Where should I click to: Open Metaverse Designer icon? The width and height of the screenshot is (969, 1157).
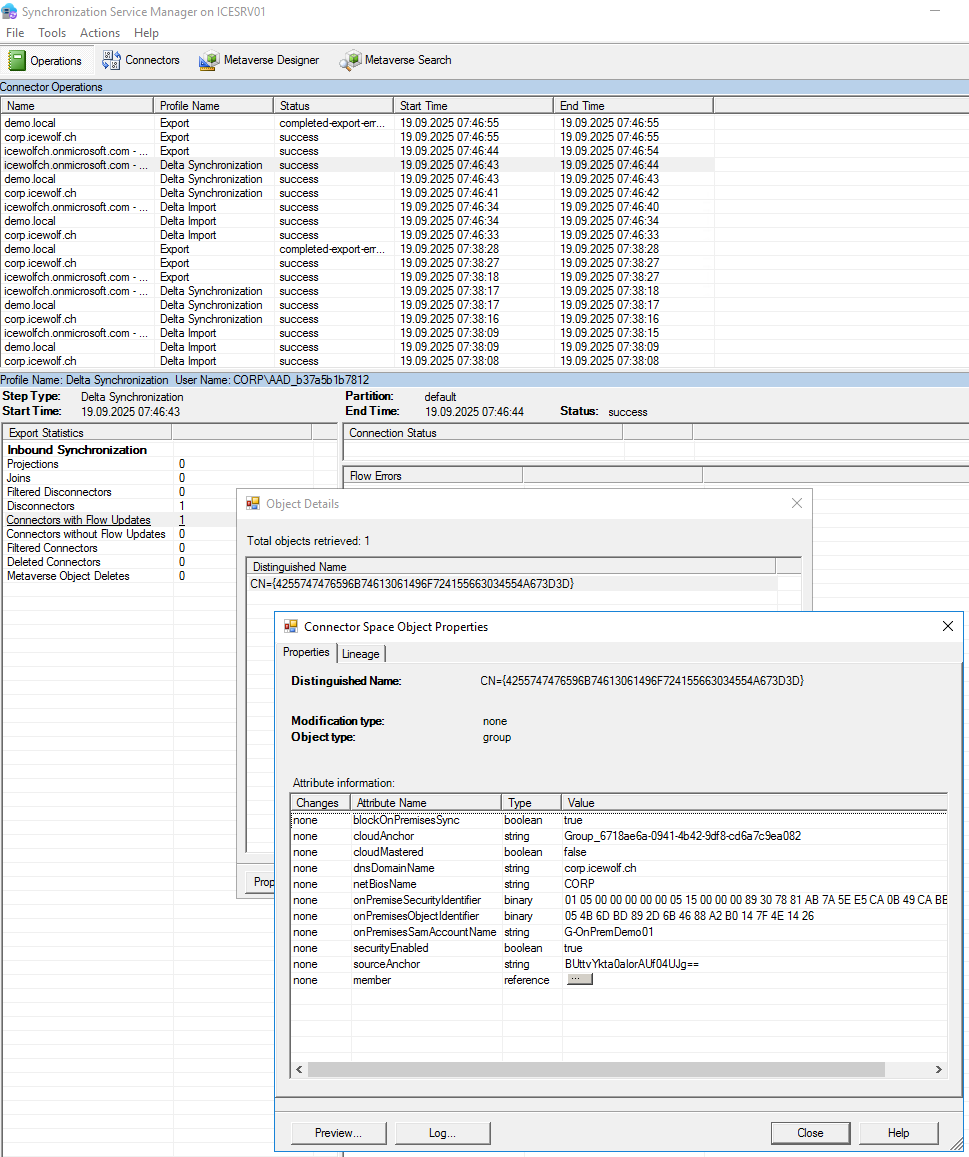point(209,61)
